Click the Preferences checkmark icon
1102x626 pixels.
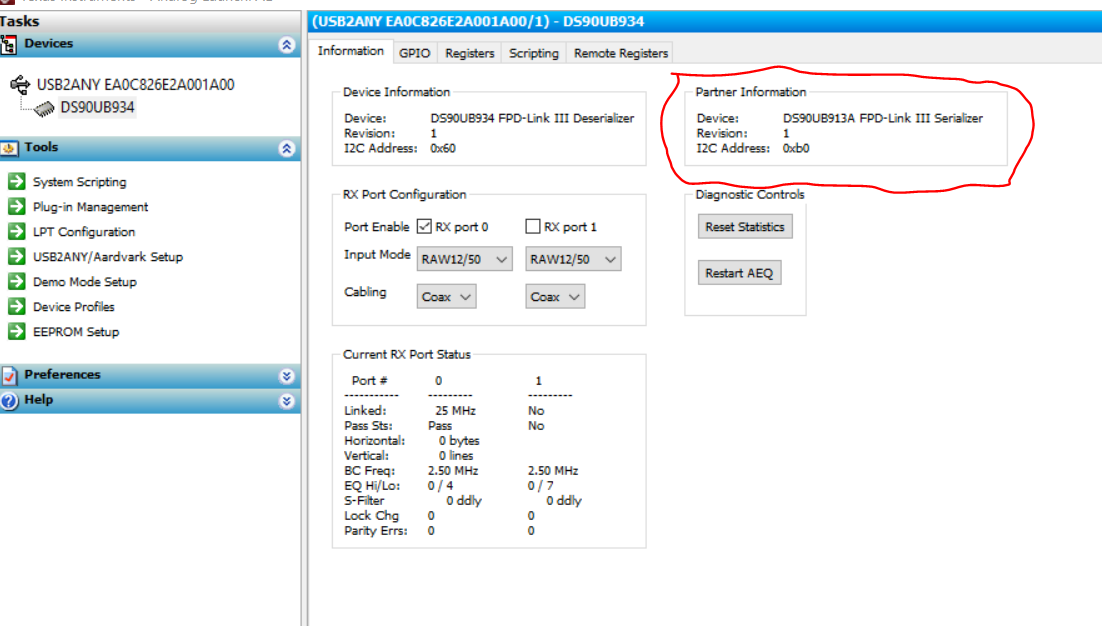(x=9, y=376)
